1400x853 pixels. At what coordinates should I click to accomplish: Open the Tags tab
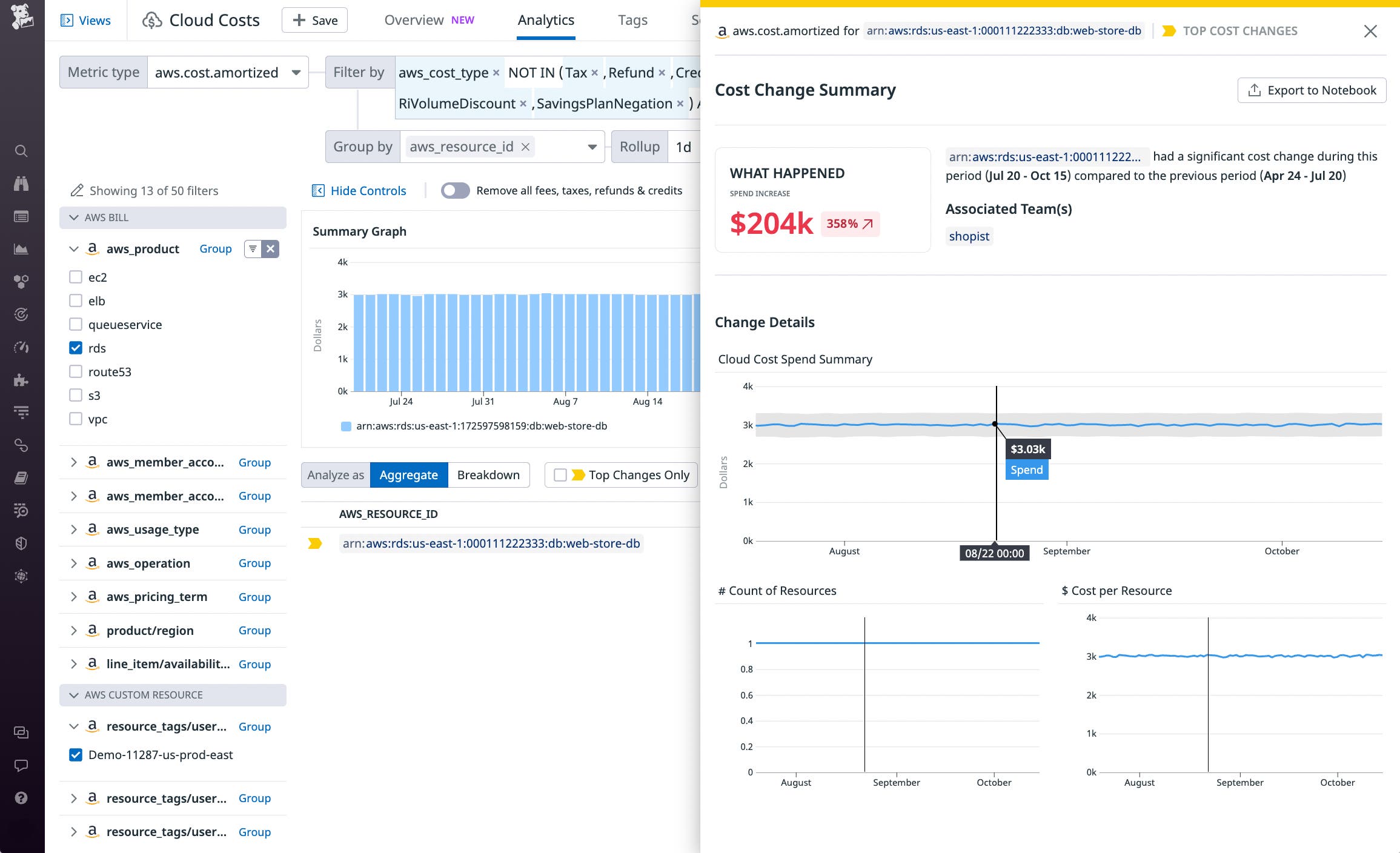(x=632, y=20)
